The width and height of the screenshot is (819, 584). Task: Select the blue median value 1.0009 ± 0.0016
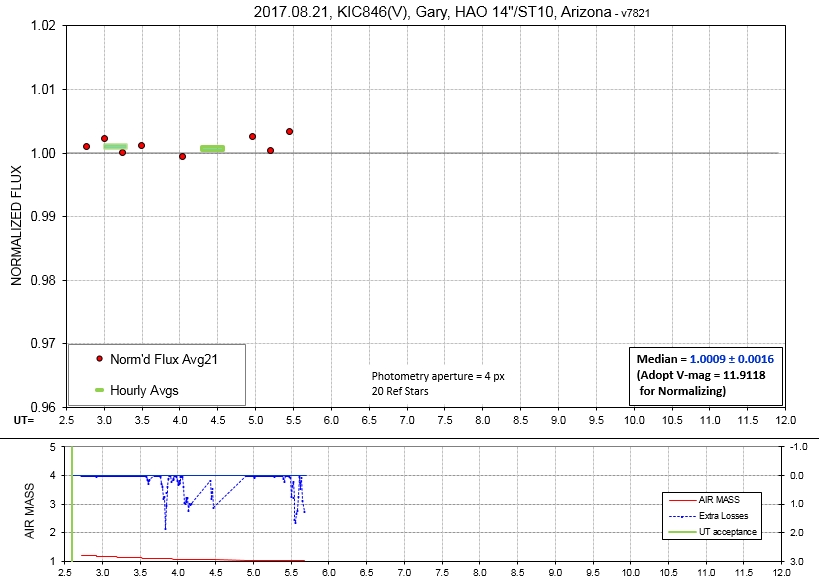(730, 358)
